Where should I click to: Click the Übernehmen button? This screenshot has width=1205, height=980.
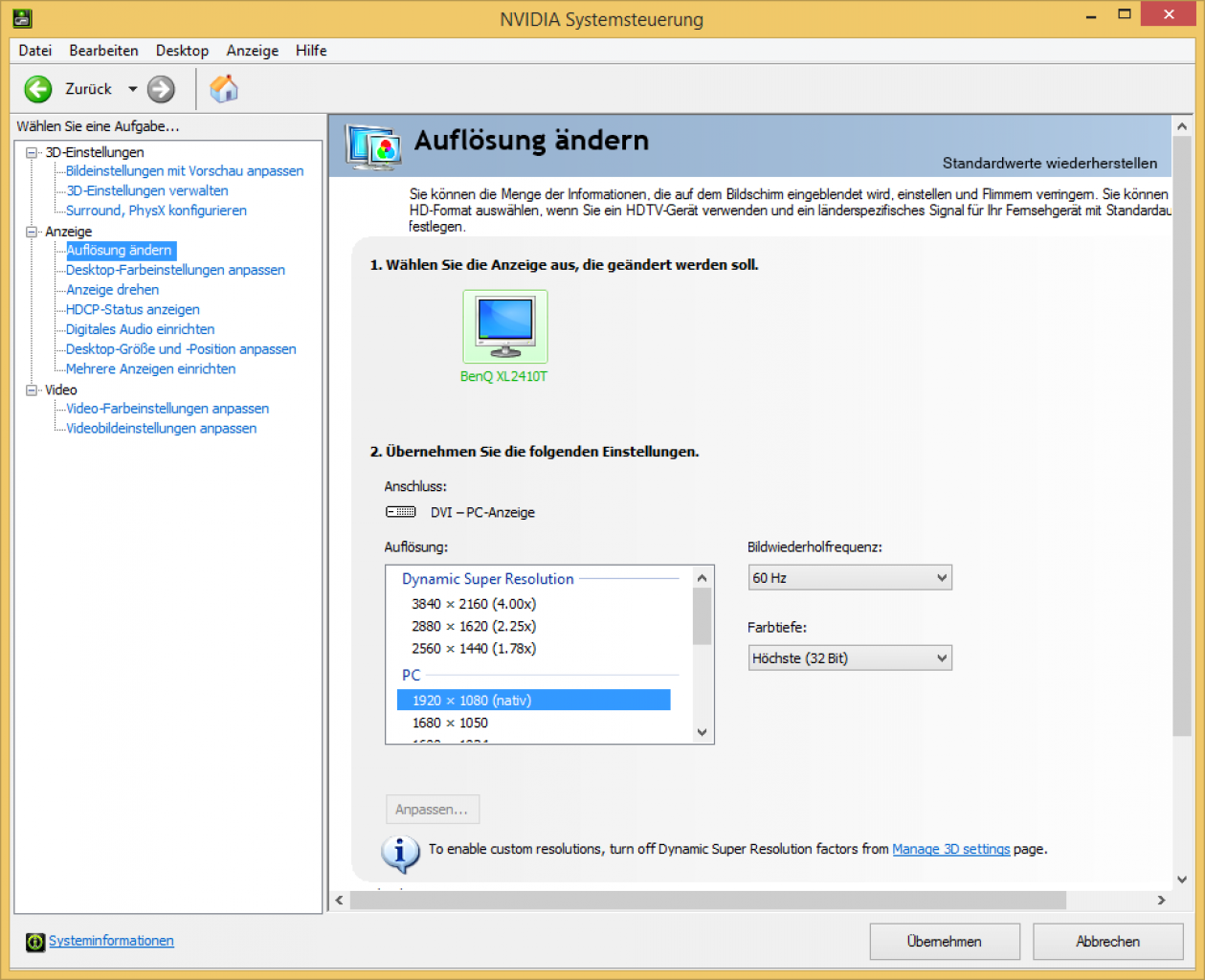coord(945,942)
